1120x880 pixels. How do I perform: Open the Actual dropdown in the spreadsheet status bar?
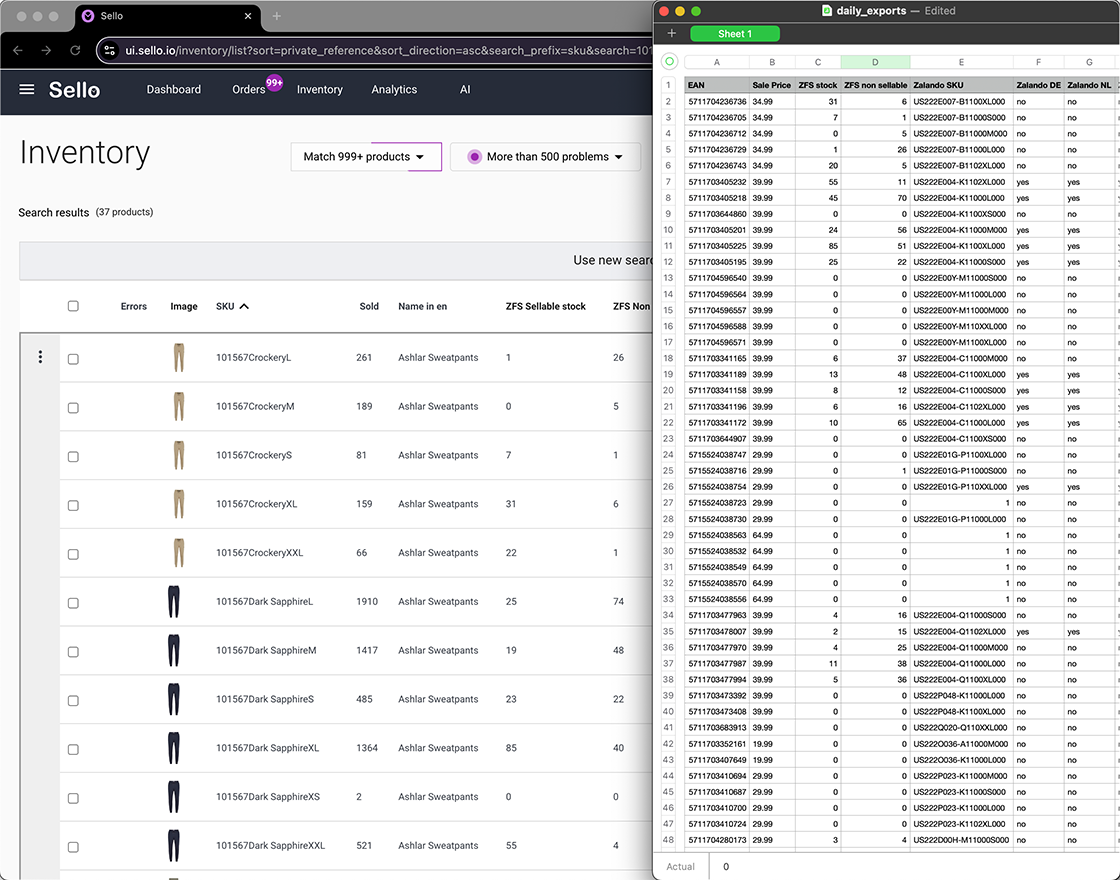[680, 866]
